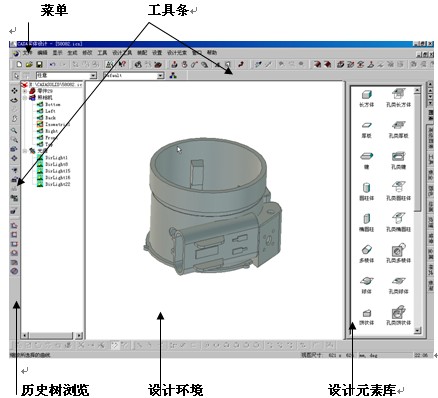438x398 pixels.
Task: Select DirLight15 in scene tree
Action: (x=54, y=171)
